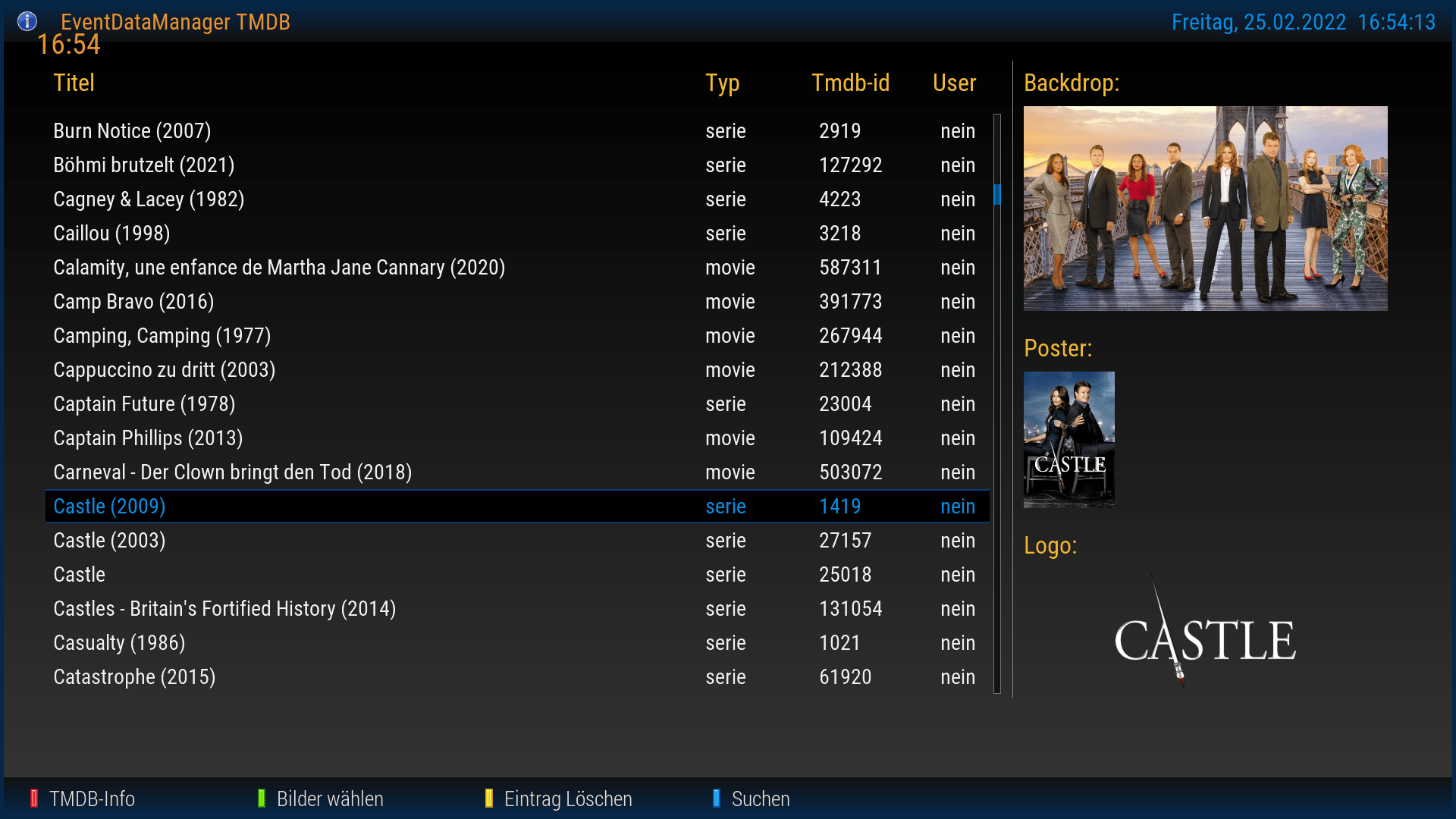The height and width of the screenshot is (819, 1456).
Task: Click the Castle poster thumbnail
Action: point(1068,439)
